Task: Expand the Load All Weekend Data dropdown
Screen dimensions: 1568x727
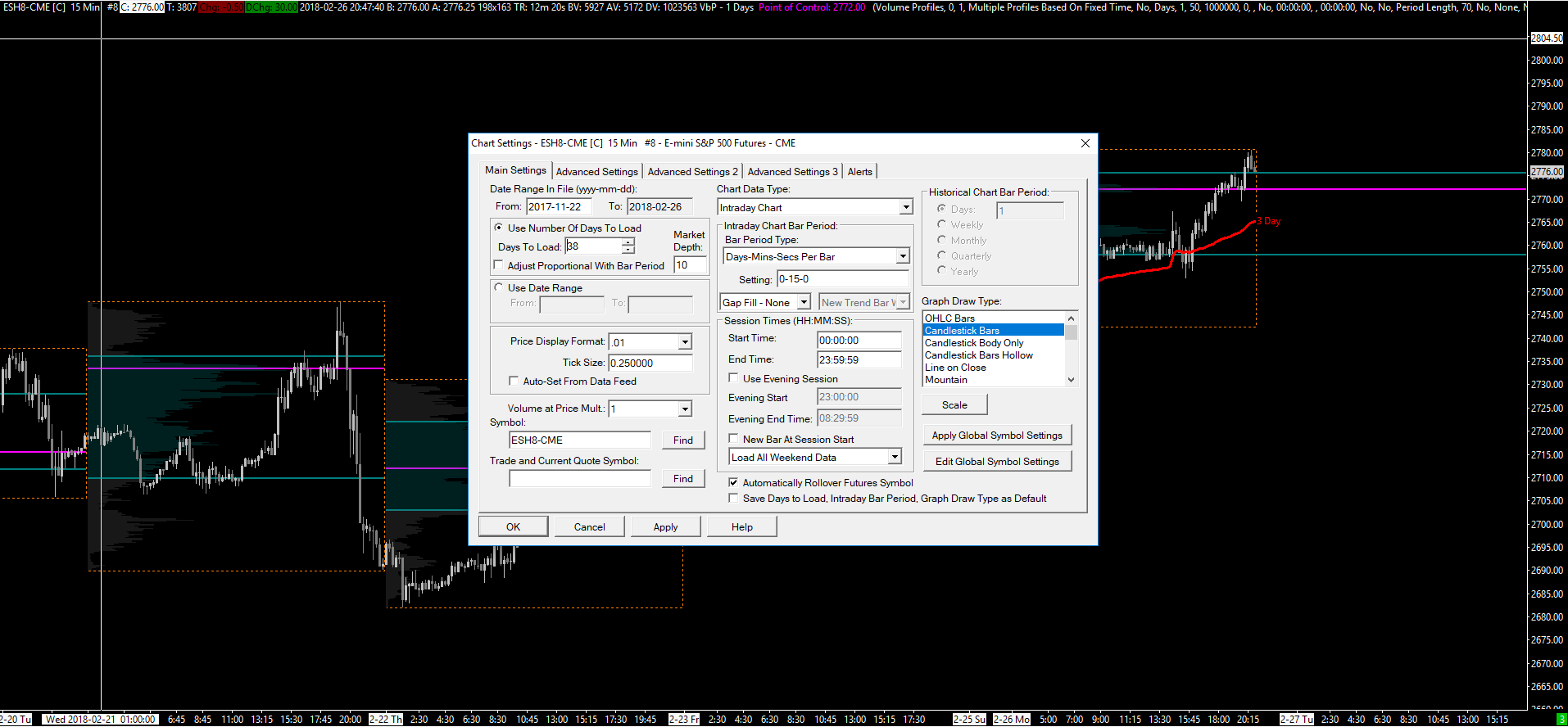Action: (895, 457)
